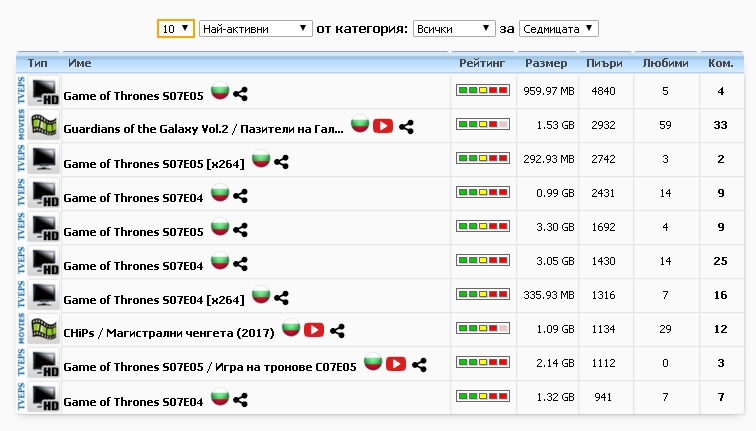The image size is (756, 431).
Task: Click YouTube icon for Игра на тронове C07E05
Action: point(396,364)
